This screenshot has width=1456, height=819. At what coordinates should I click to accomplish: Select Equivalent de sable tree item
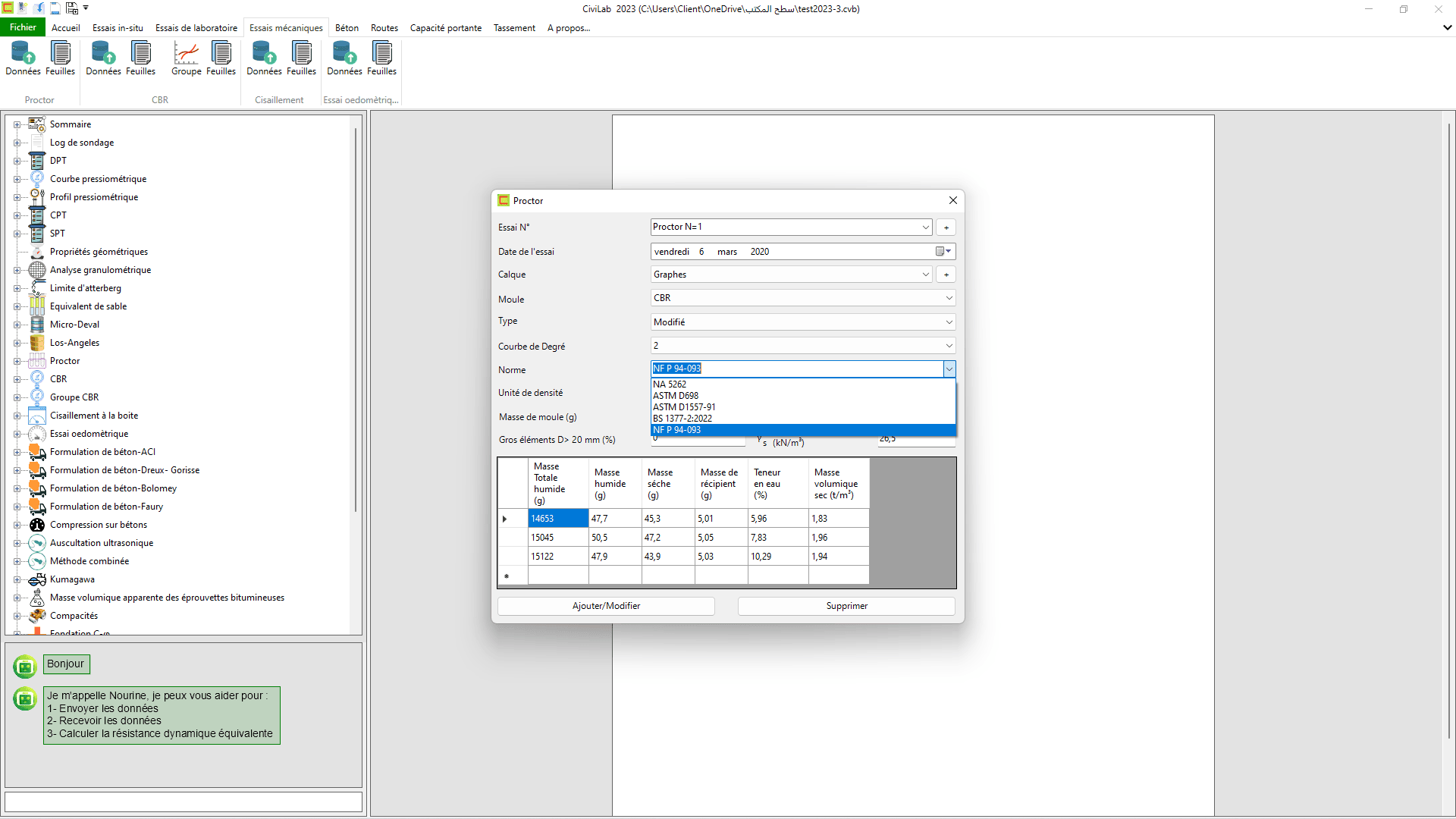point(88,306)
